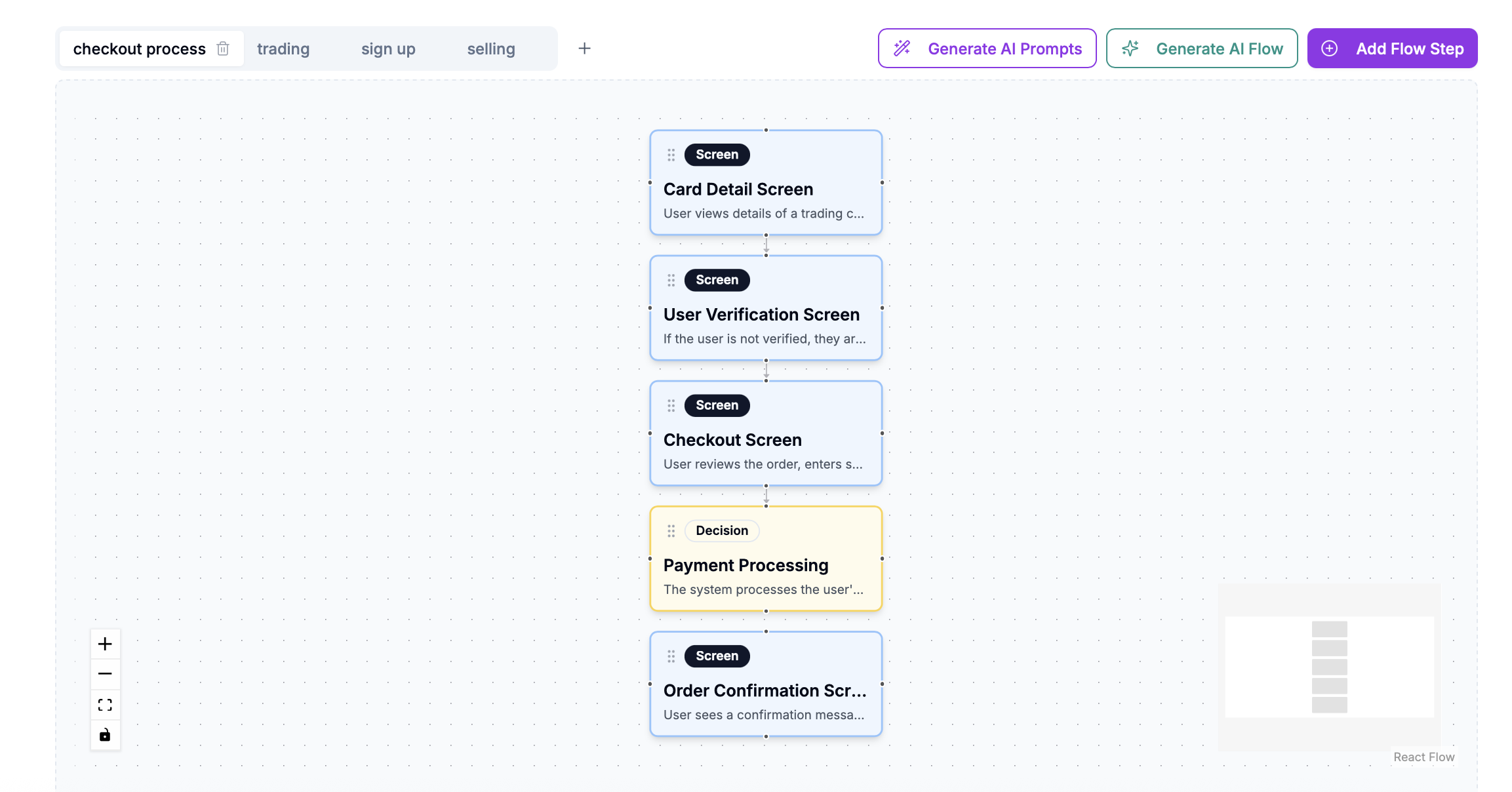The image size is (1512, 792).
Task: Click the plus icon to add new flow tab
Action: pos(584,49)
